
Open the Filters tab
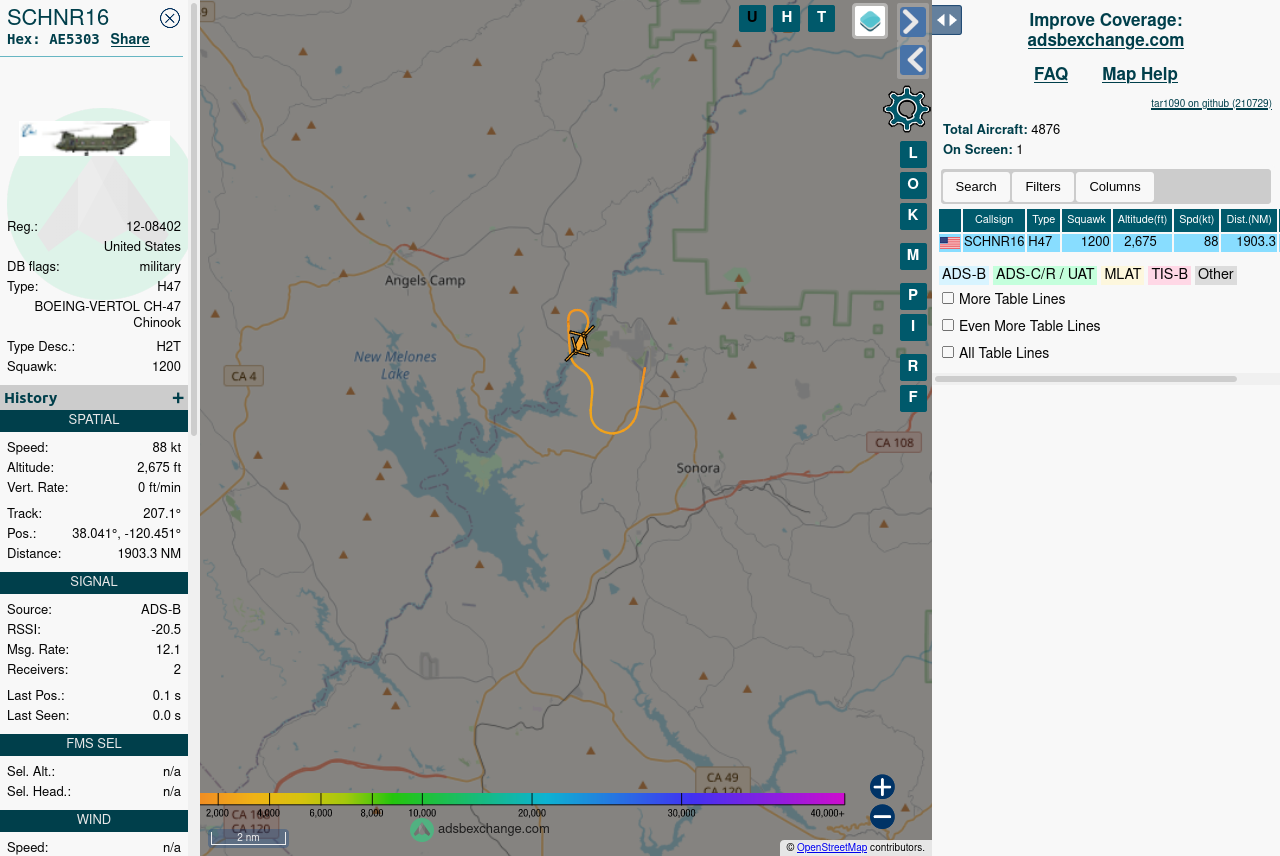point(1043,187)
